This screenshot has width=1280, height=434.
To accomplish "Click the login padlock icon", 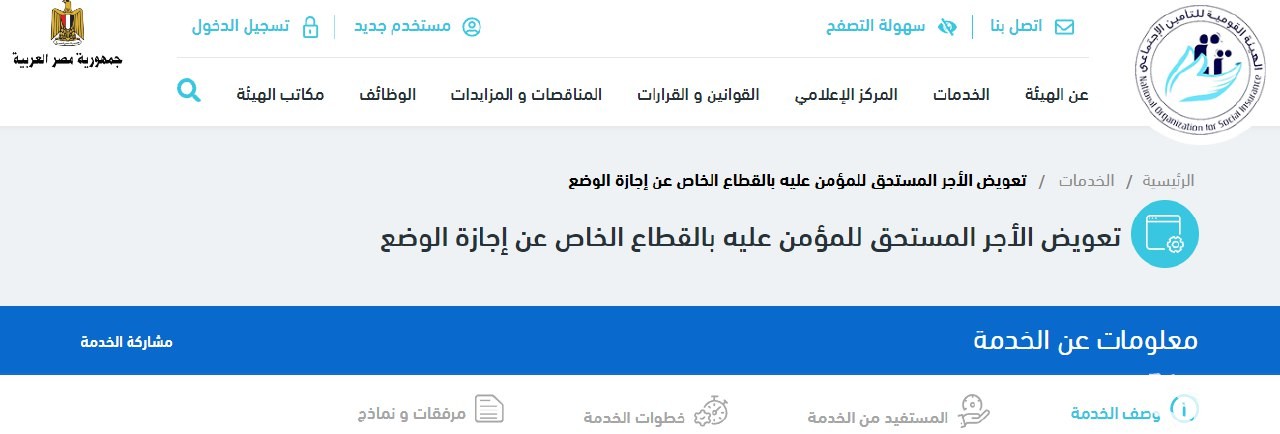I will pos(310,26).
